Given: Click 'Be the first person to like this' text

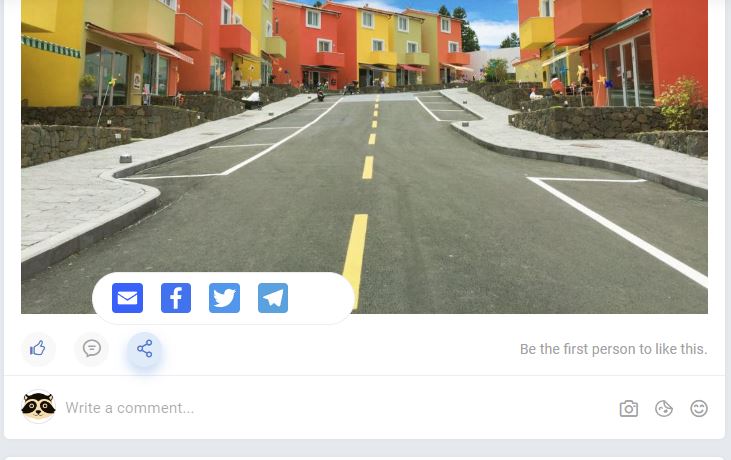Looking at the screenshot, I should tap(614, 349).
